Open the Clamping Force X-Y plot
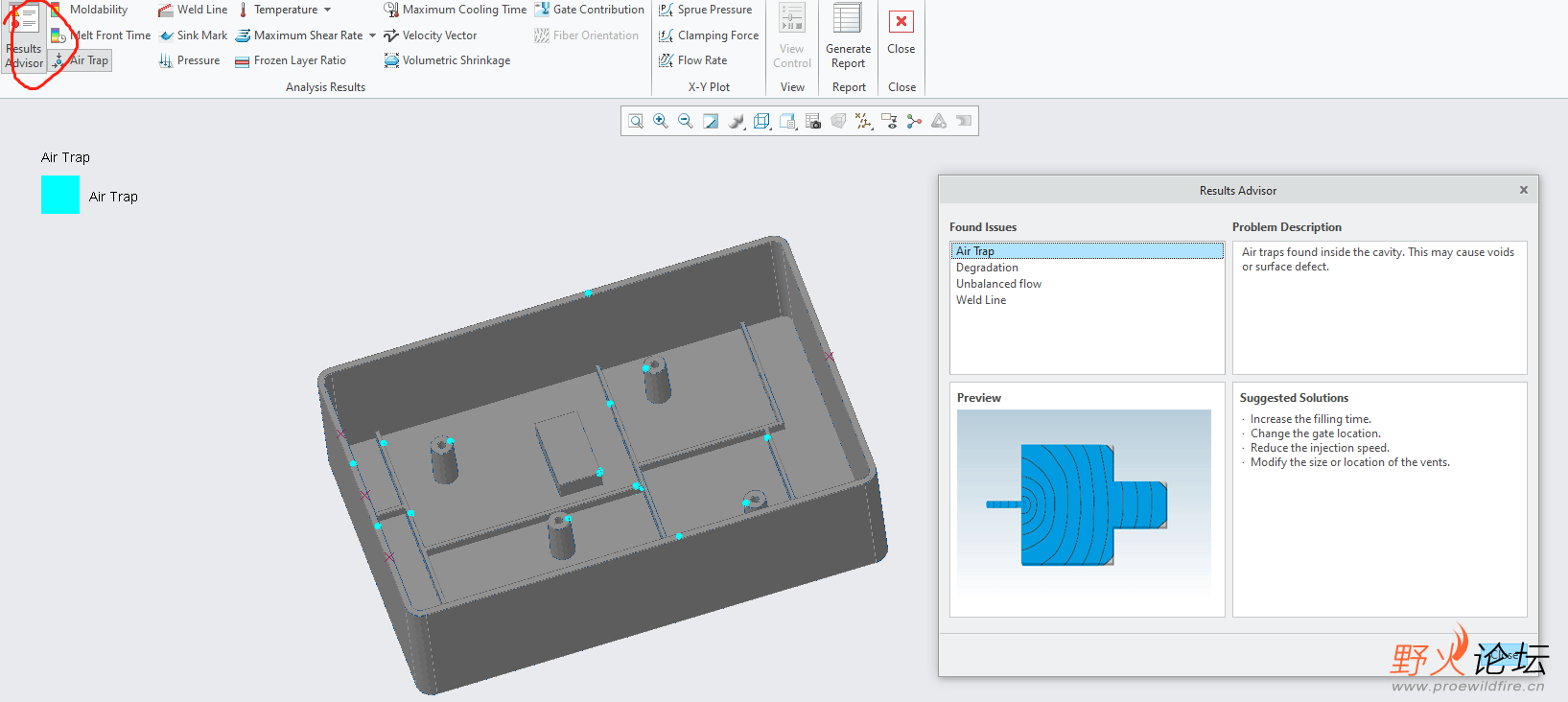This screenshot has height=702, width=1568. [709, 35]
